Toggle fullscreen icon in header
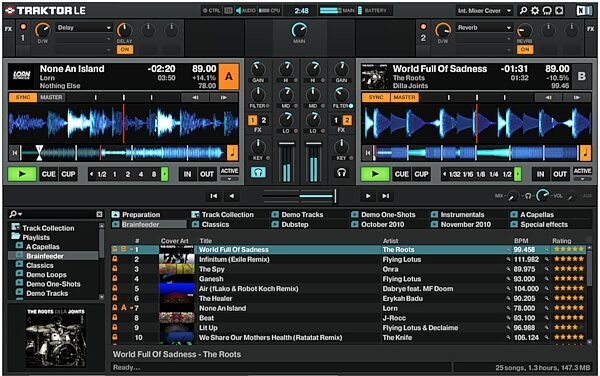 [559, 11]
